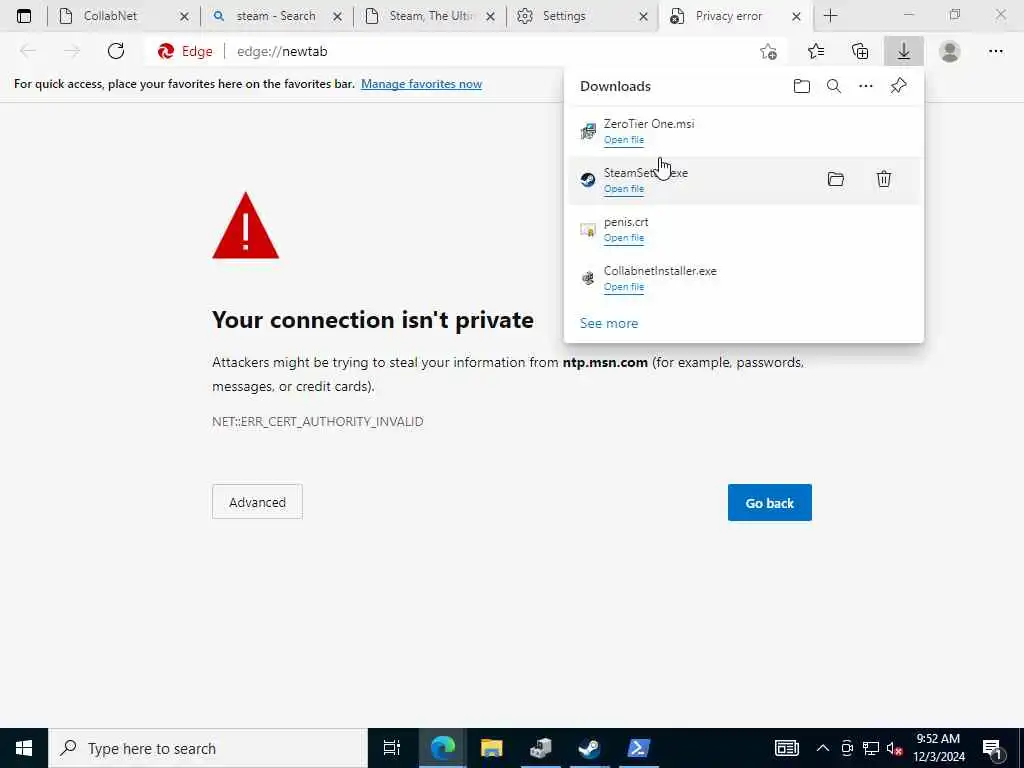Click the Steam file icon in downloads
Screen dimensions: 1024x768
588,180
